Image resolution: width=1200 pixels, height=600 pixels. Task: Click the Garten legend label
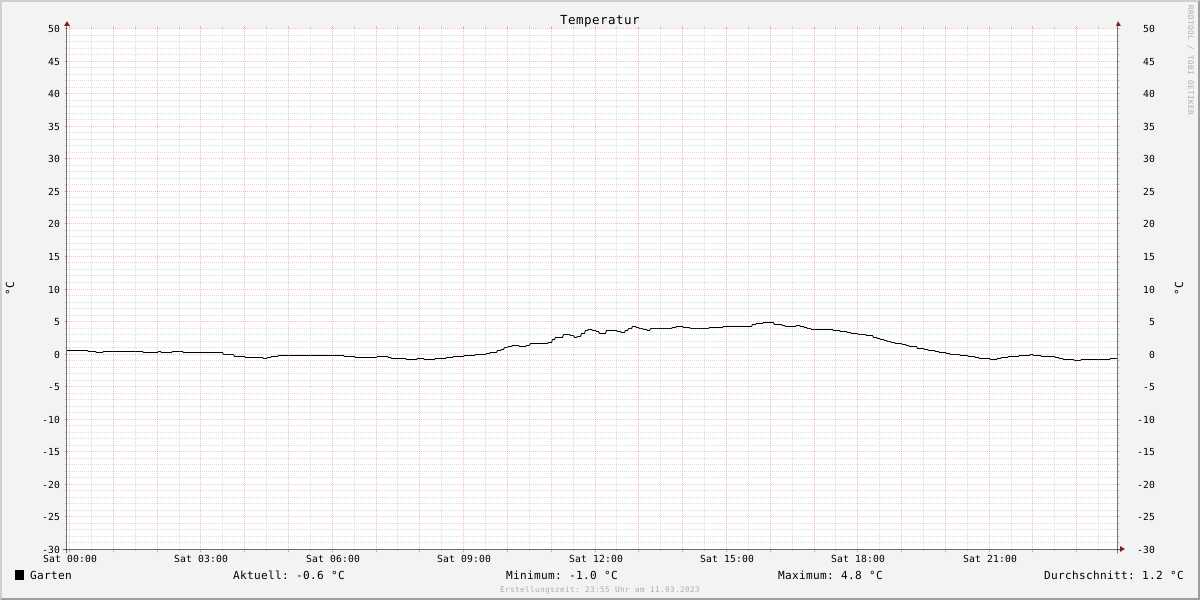pyautogui.click(x=51, y=575)
